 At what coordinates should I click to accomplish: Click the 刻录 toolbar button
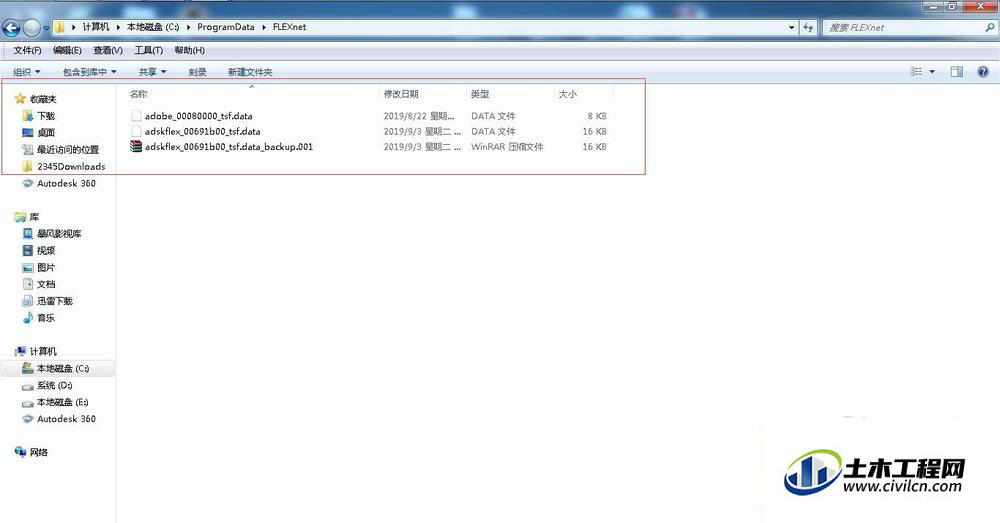(x=198, y=72)
